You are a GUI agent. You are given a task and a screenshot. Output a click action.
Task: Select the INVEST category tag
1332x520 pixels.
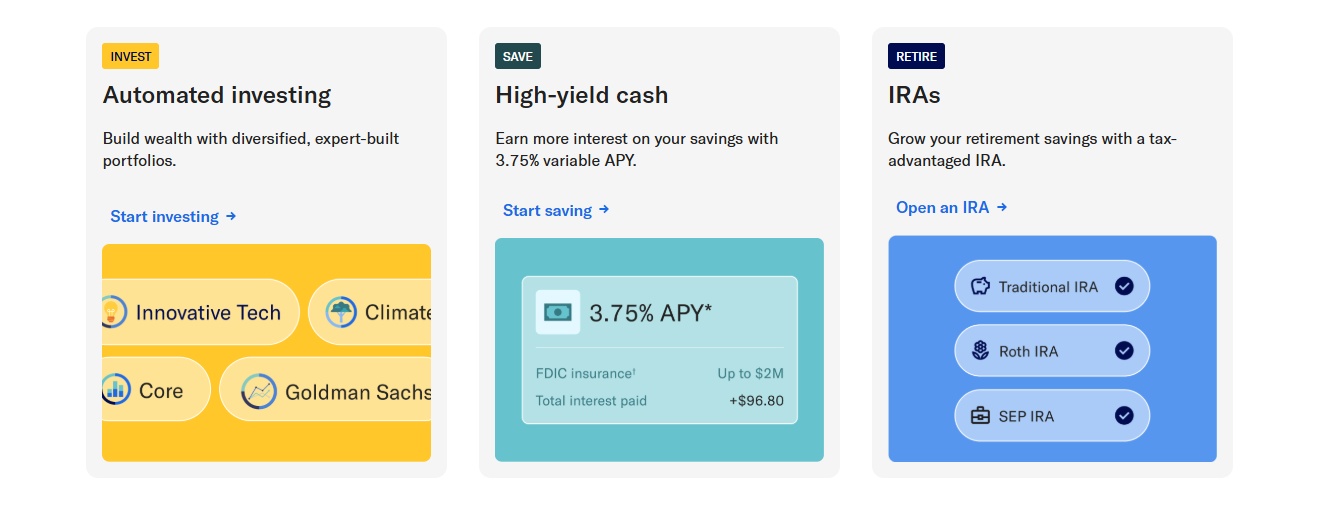[131, 56]
